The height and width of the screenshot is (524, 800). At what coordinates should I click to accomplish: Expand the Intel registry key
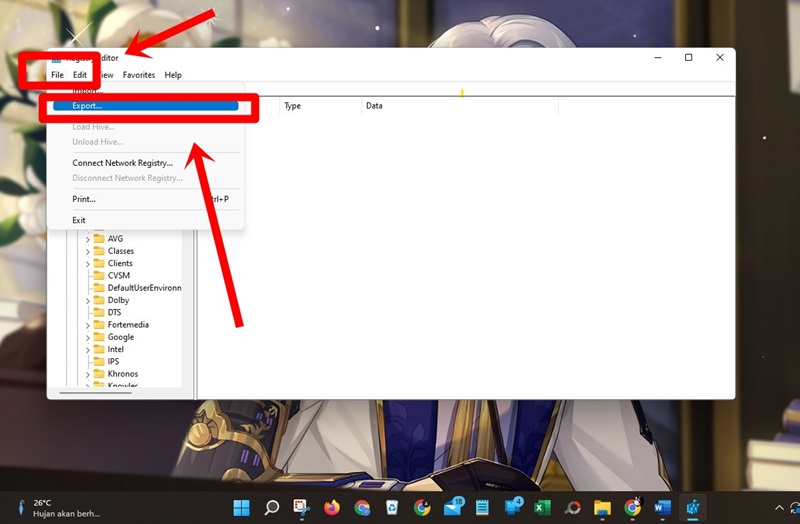coord(87,350)
